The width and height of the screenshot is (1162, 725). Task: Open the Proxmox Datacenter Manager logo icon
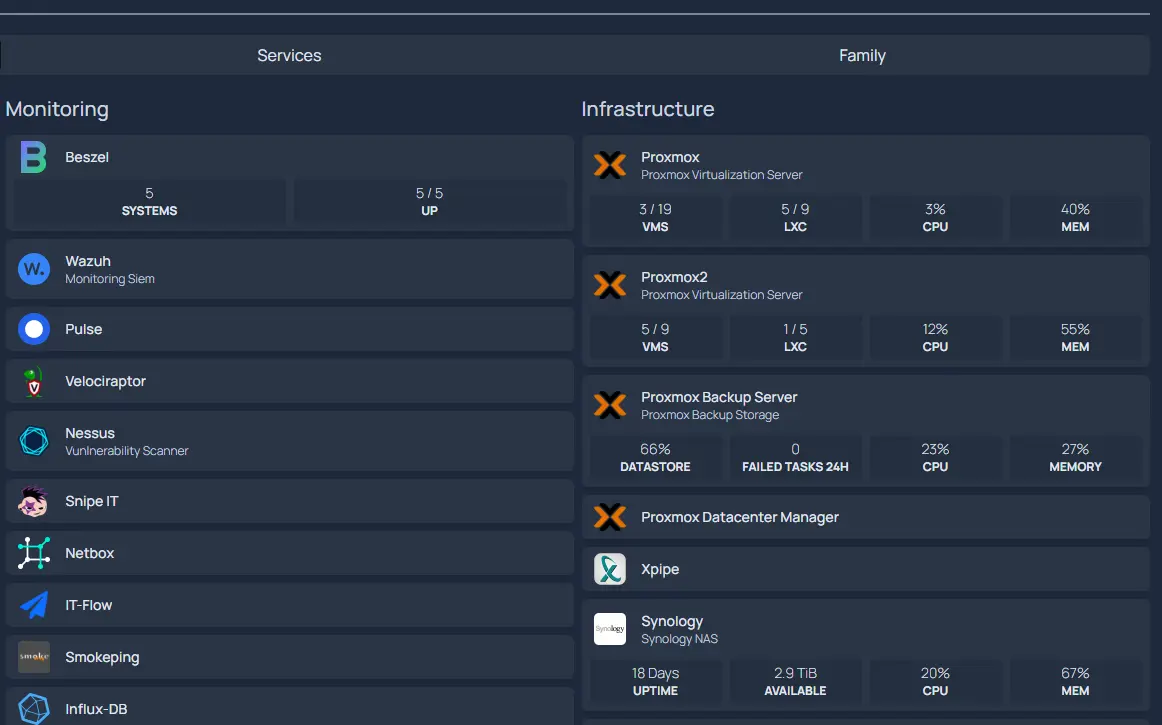point(610,517)
